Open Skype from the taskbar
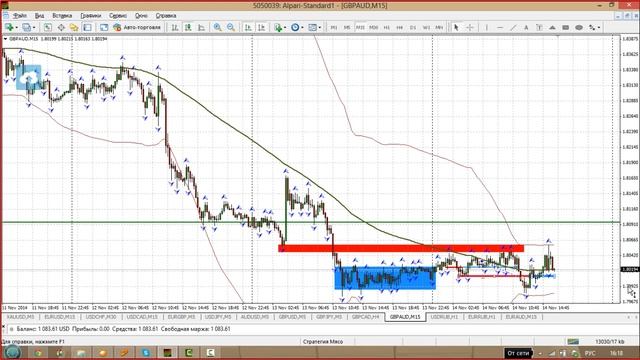640x360 pixels. 146,353
